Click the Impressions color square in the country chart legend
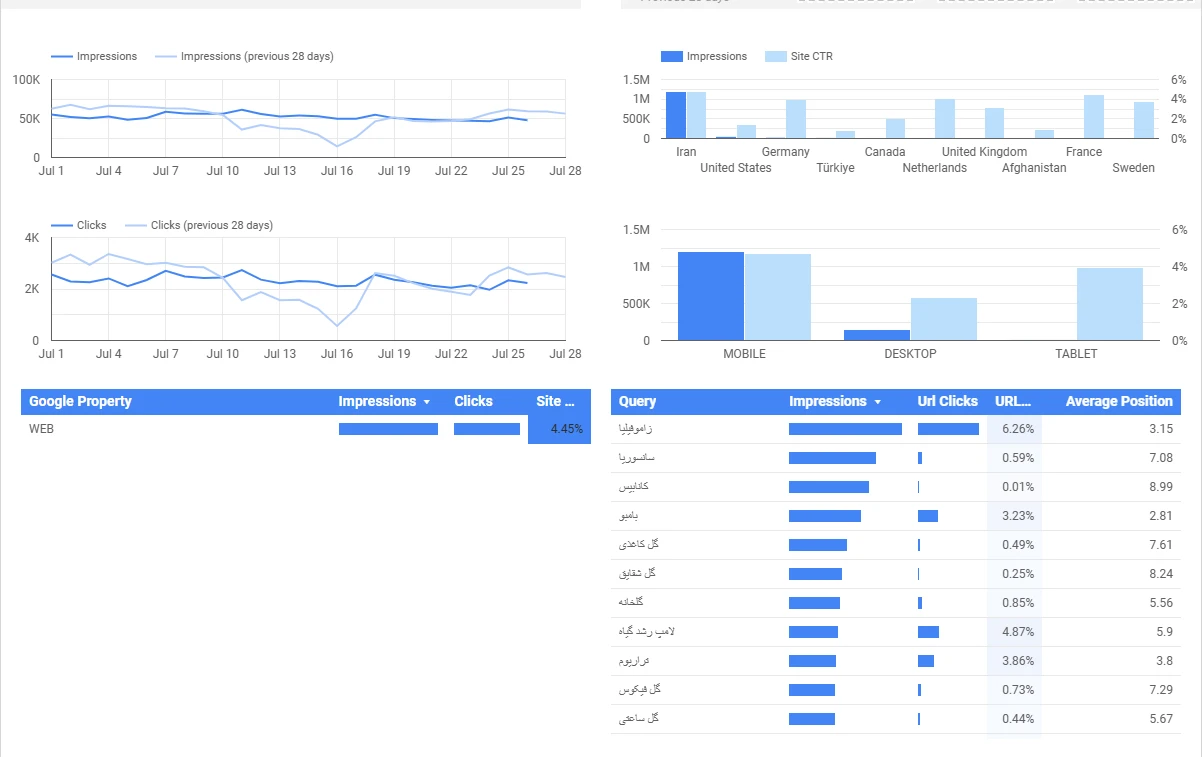1202x757 pixels. click(671, 57)
